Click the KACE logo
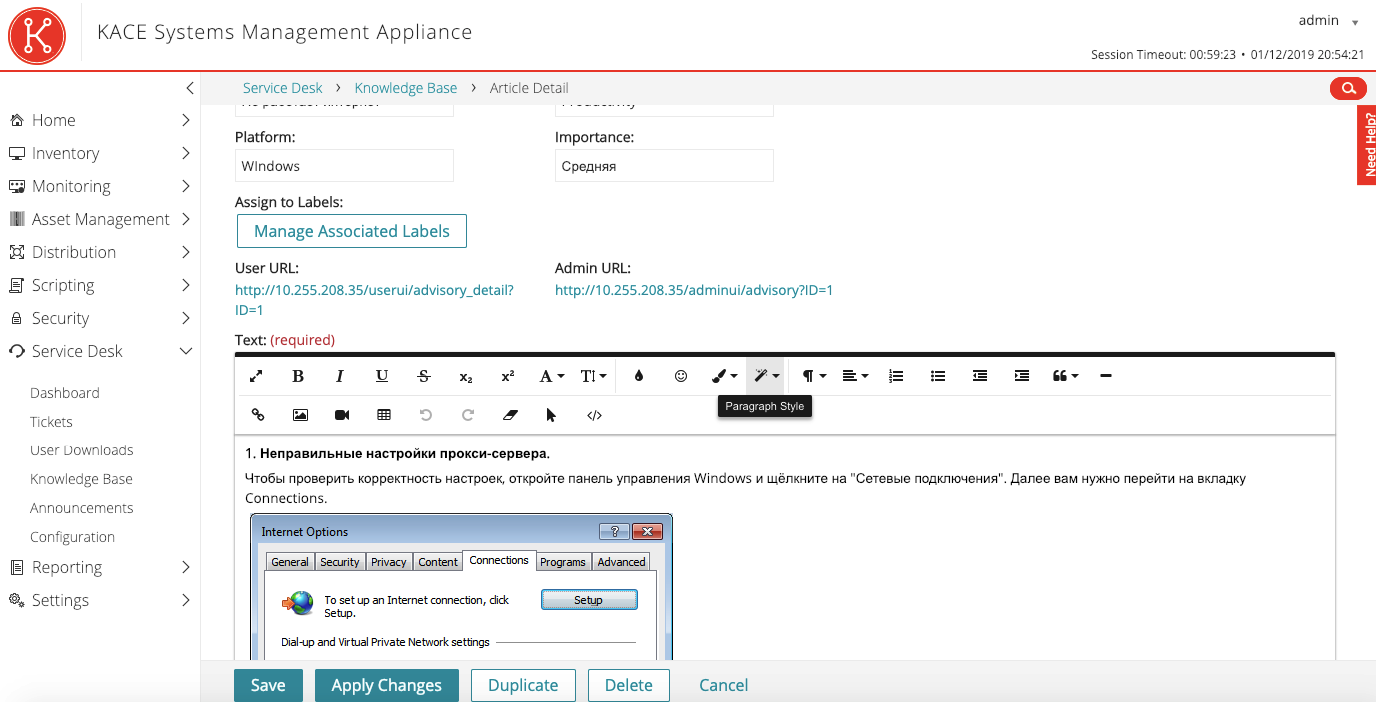The height and width of the screenshot is (702, 1376). pyautogui.click(x=37, y=35)
